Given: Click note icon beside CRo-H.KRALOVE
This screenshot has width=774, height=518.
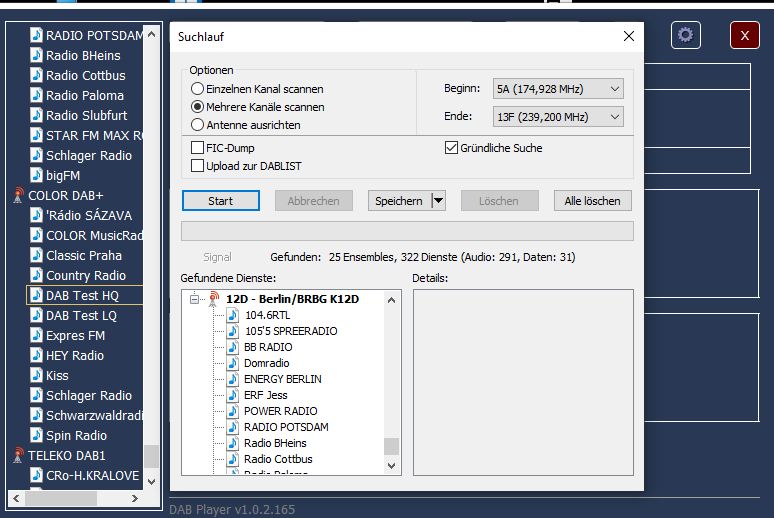Looking at the screenshot, I should point(36,475).
